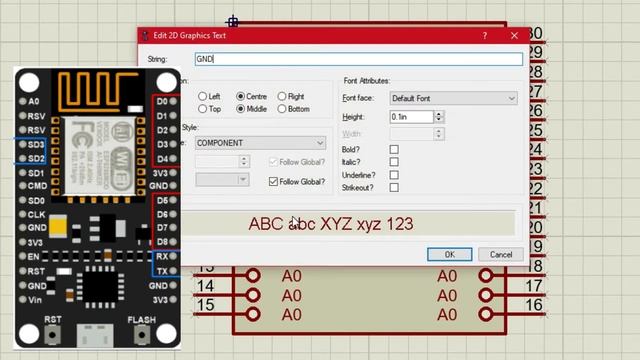Click pin 16 circle on the right side
The image size is (640, 360).
486,314
